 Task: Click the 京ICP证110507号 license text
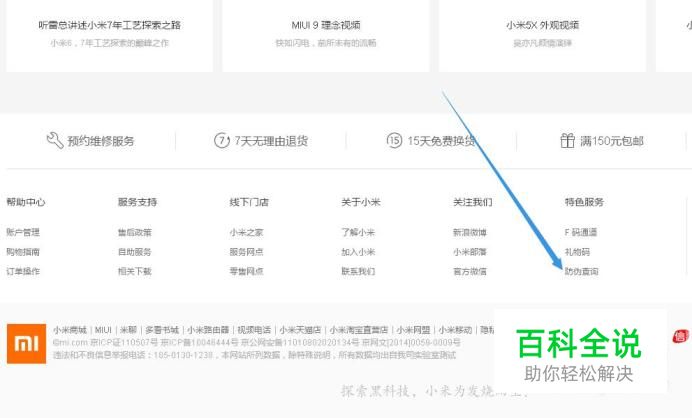coord(124,343)
